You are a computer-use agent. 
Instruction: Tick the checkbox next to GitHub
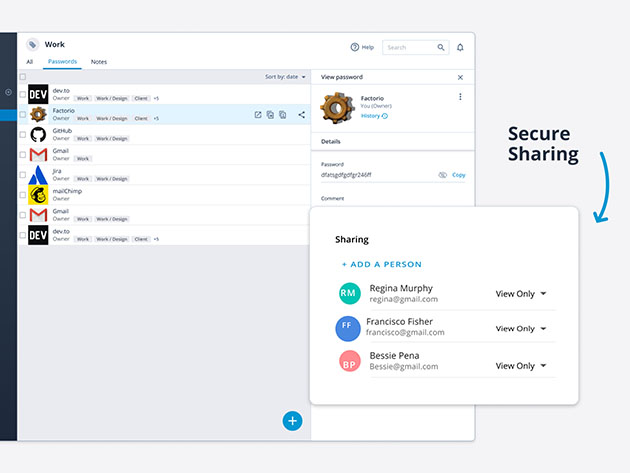point(23,135)
